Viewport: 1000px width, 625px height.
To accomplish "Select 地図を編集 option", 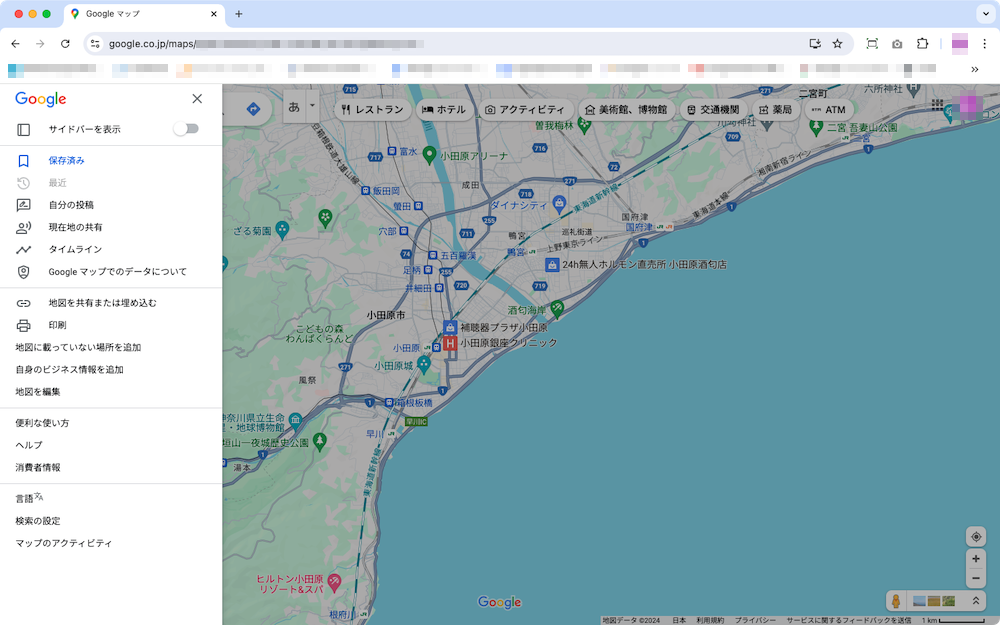I will coord(38,392).
